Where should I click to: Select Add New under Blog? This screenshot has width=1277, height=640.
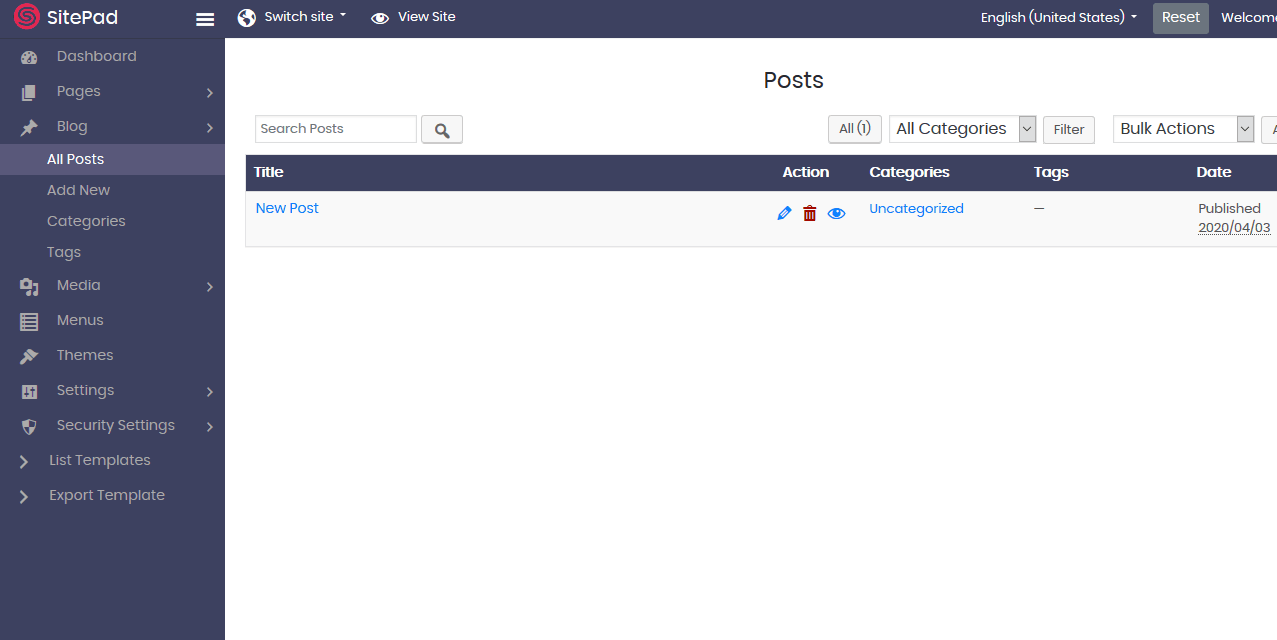pos(78,190)
